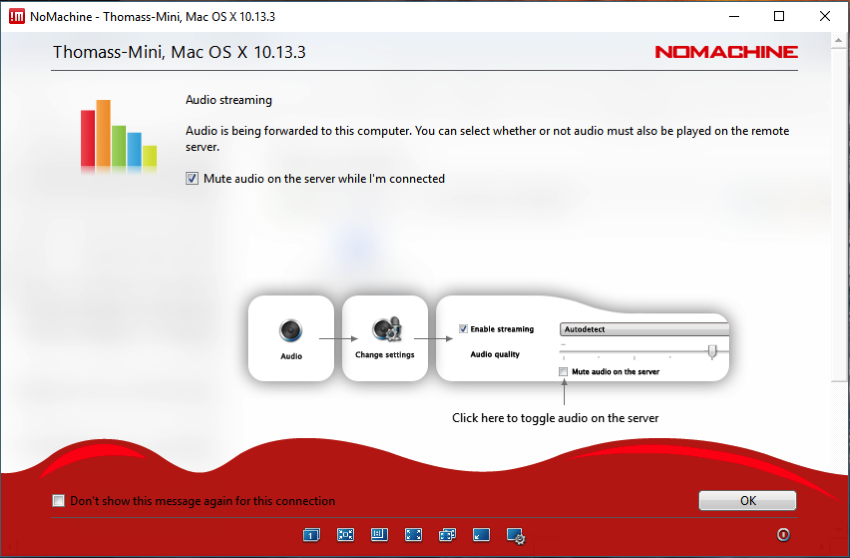
Task: Click the round disconnect power icon
Action: tap(783, 535)
